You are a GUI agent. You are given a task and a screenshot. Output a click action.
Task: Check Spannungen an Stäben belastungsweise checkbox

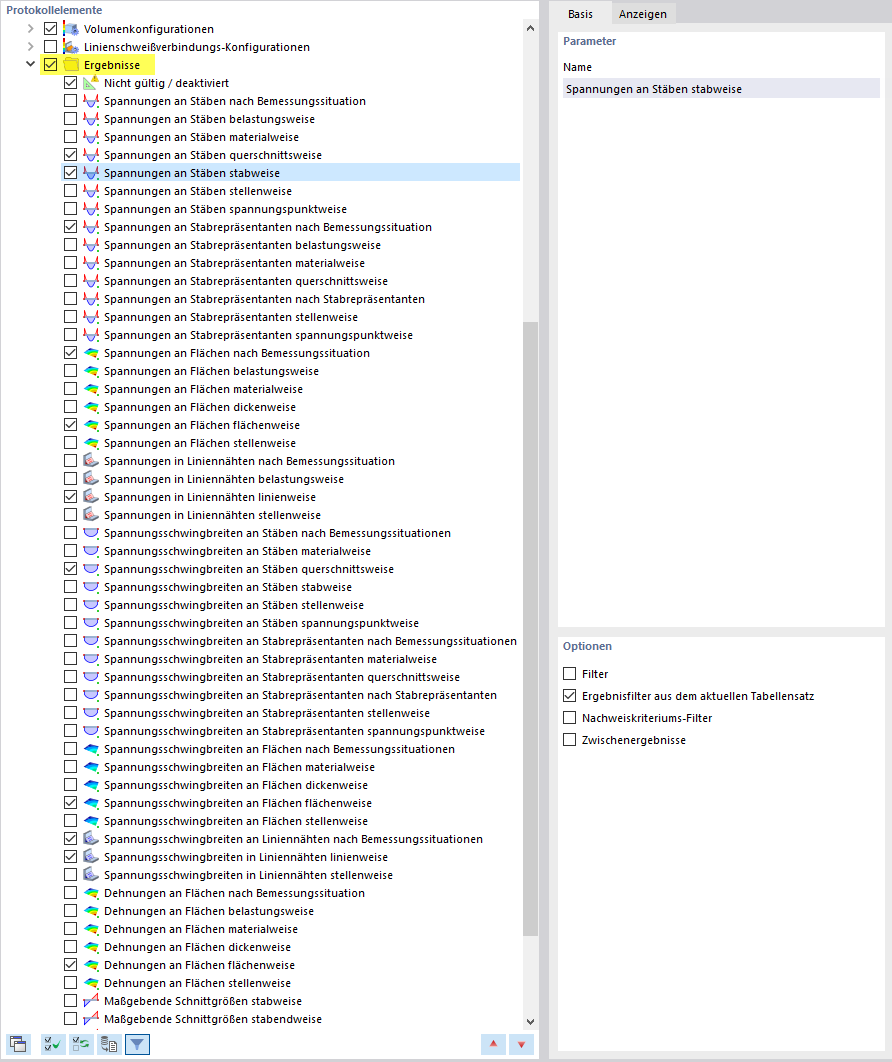pos(70,119)
